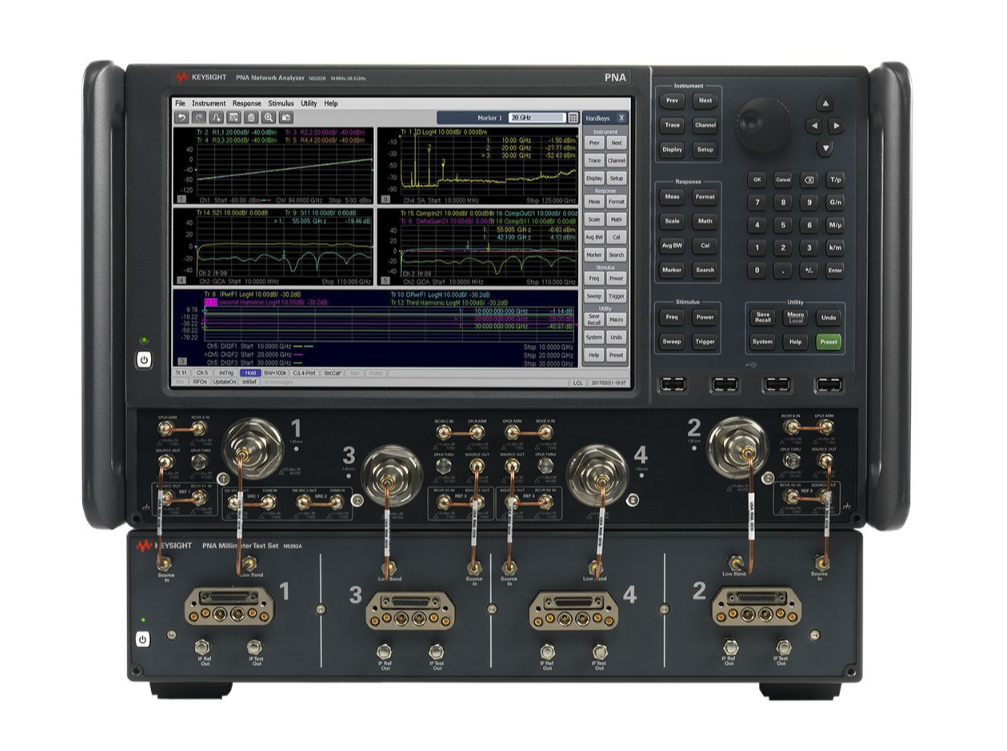The image size is (1007, 751).
Task: Open the Tr 11 trace selector in status bar
Action: (x=180, y=374)
